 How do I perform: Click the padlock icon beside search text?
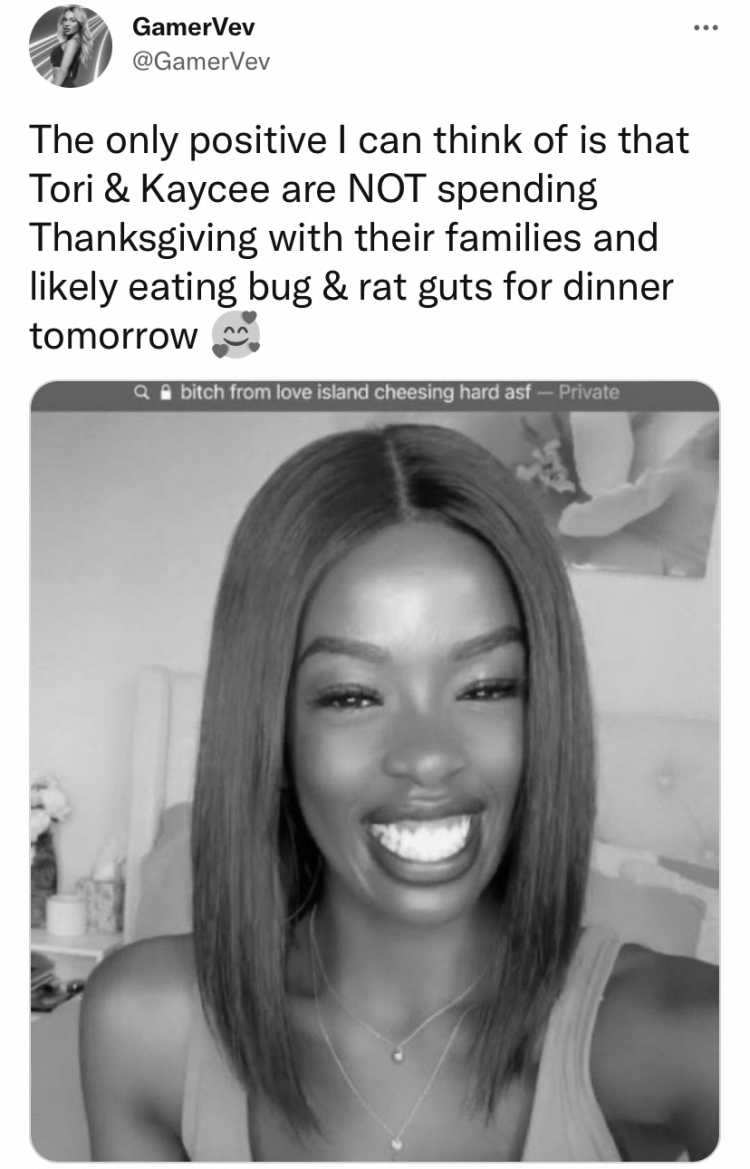pos(166,391)
